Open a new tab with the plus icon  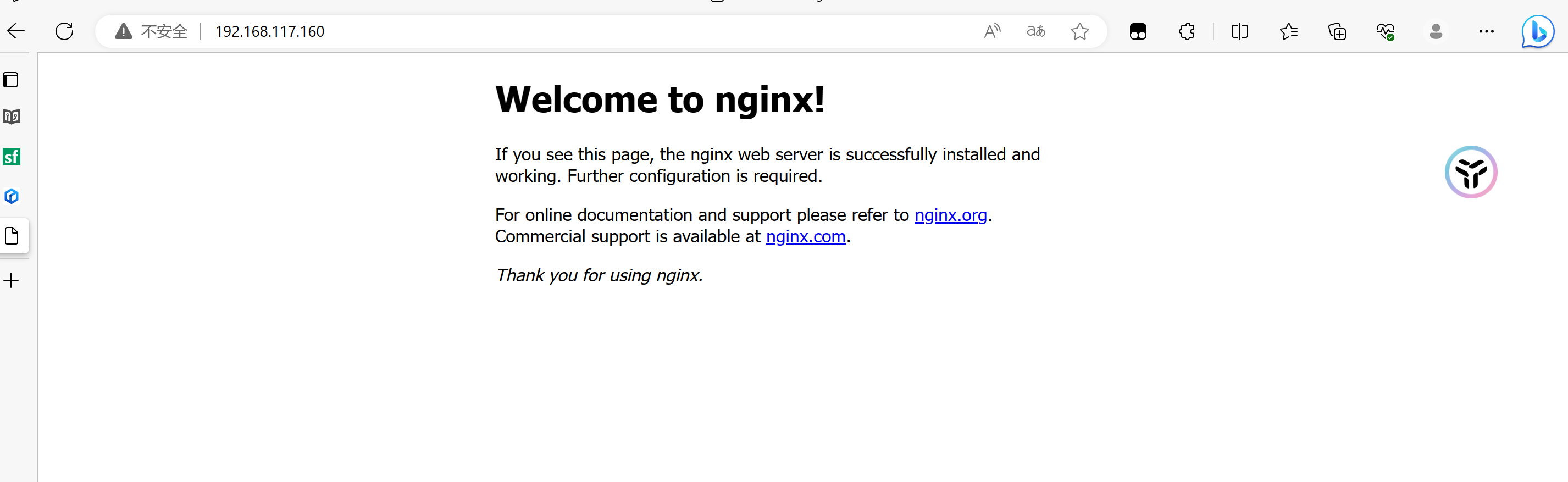(11, 280)
